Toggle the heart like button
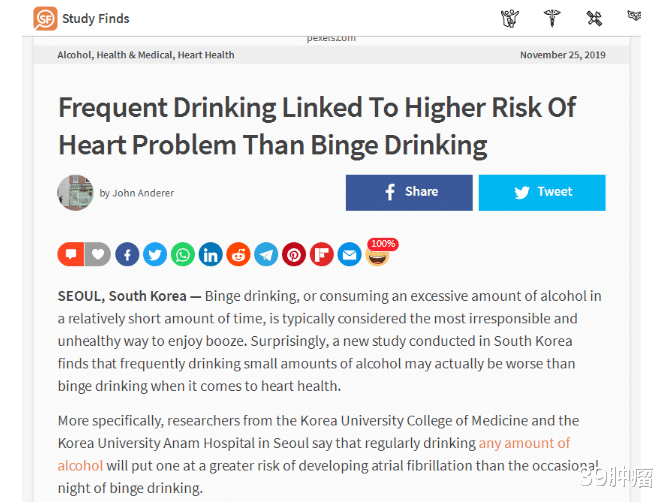665x503 pixels. pos(98,255)
